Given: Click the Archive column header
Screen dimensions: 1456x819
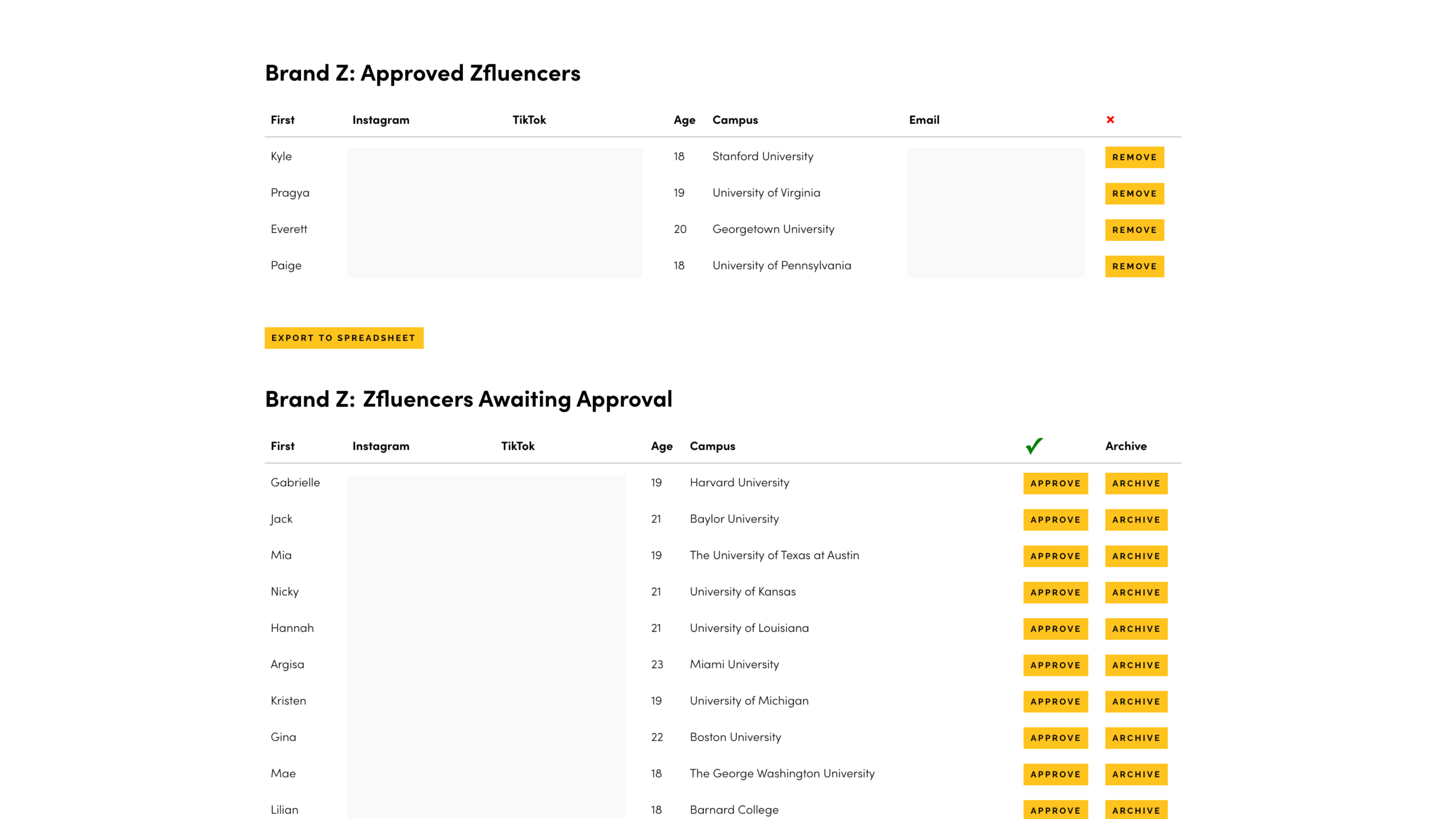Looking at the screenshot, I should (1126, 446).
